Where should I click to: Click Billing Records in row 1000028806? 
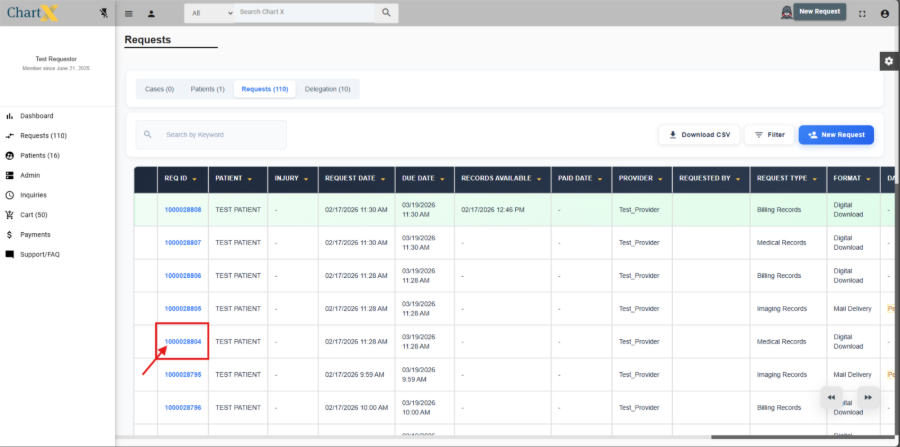[x=779, y=276]
